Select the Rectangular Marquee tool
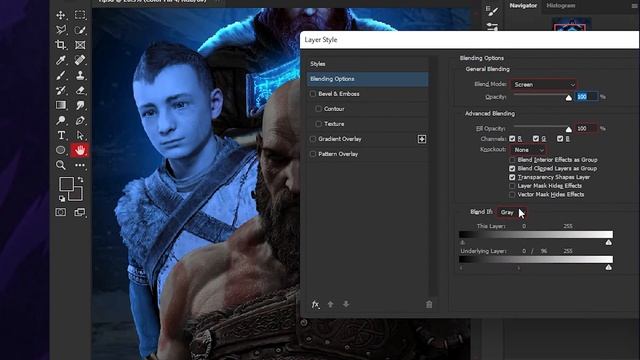 click(80, 15)
